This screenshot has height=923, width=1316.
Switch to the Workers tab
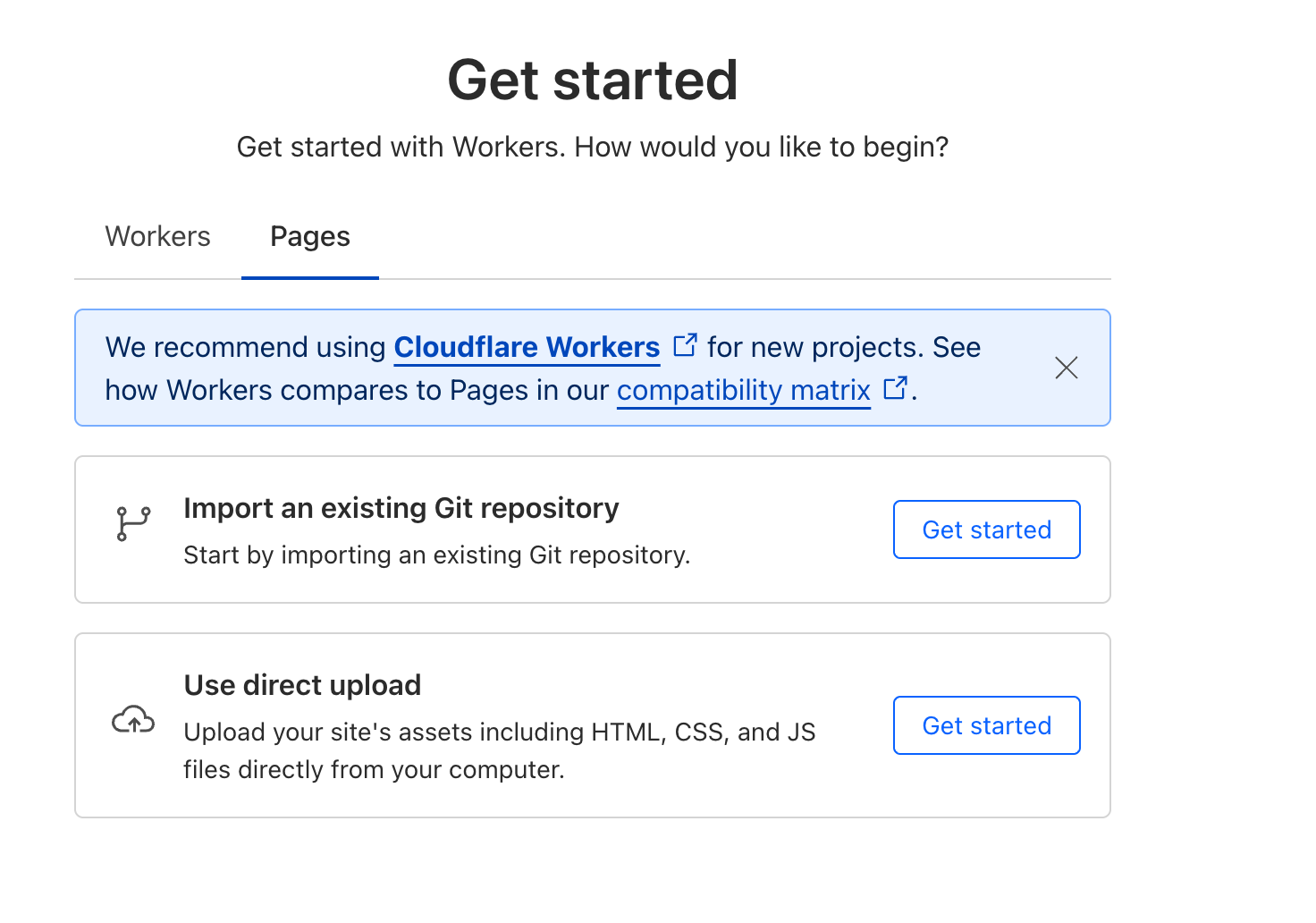point(157,236)
